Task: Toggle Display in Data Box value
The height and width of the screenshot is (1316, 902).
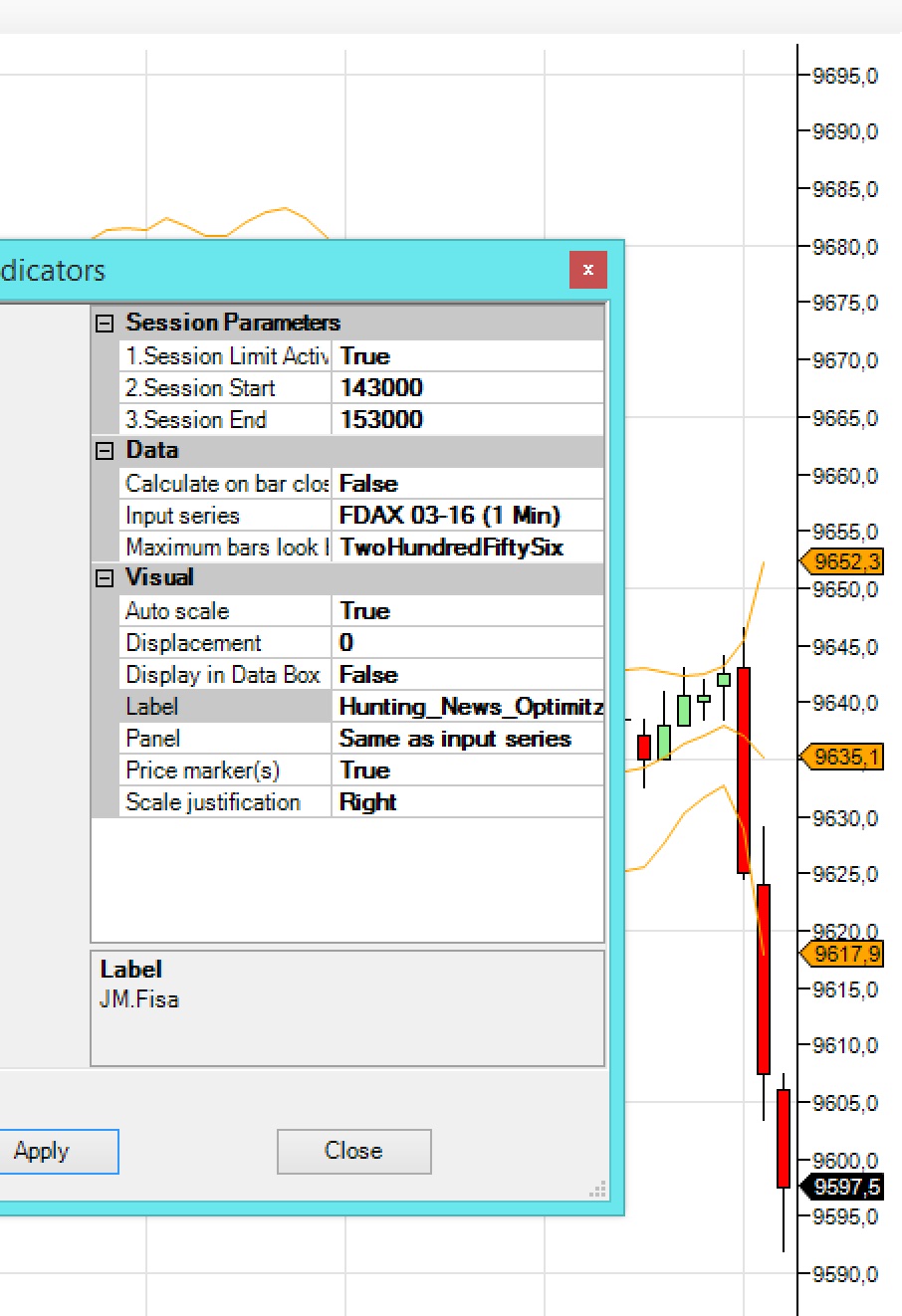Action: pyautogui.click(x=467, y=675)
